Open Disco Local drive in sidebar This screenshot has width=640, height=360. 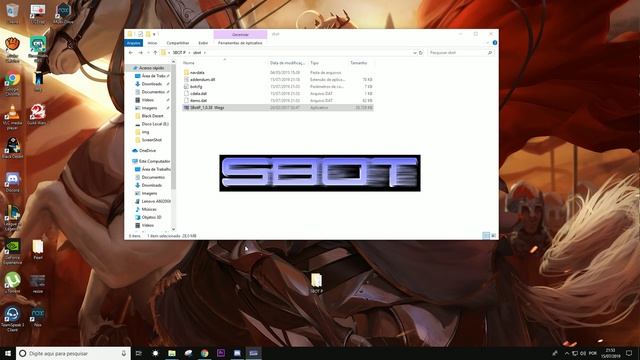coord(155,124)
